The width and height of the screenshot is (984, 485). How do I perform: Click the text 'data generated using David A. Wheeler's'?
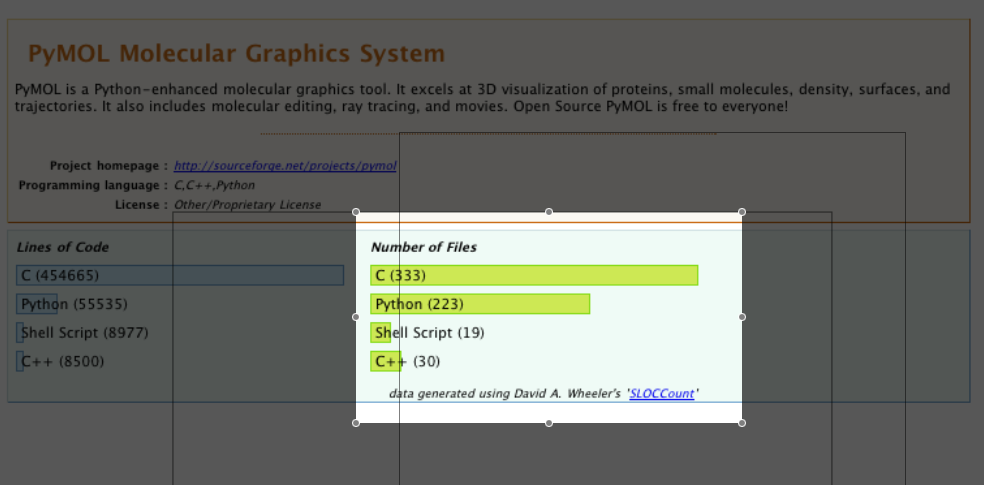click(506, 394)
